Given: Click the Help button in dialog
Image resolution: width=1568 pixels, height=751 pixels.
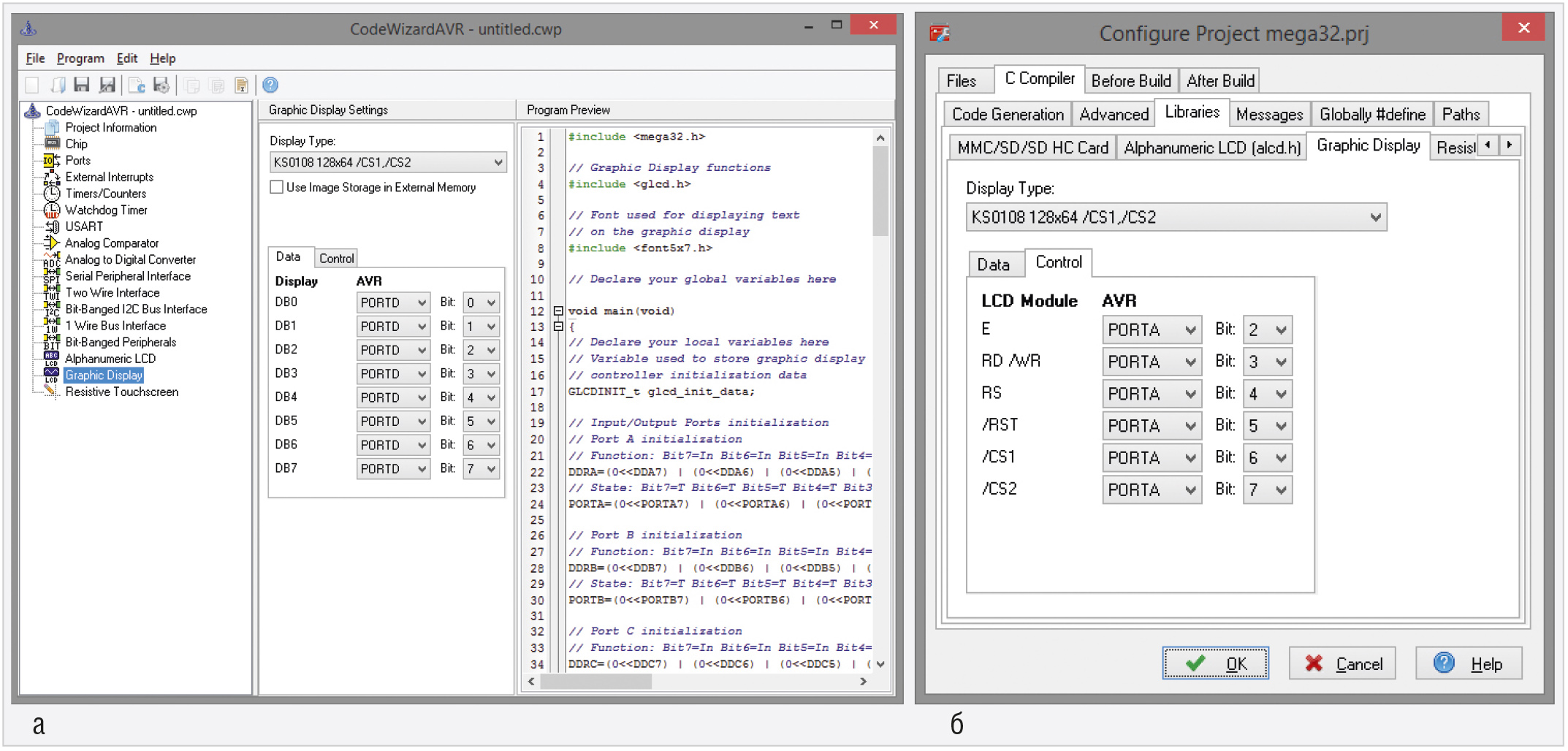Looking at the screenshot, I should point(1469,663).
